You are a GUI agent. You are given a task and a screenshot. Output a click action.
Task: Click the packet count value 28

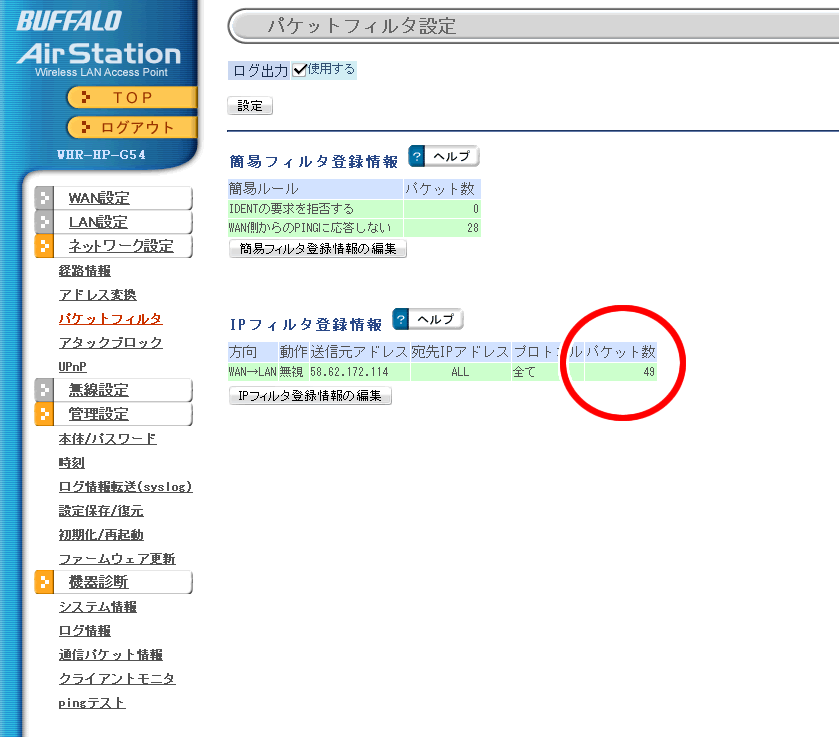(x=472, y=227)
